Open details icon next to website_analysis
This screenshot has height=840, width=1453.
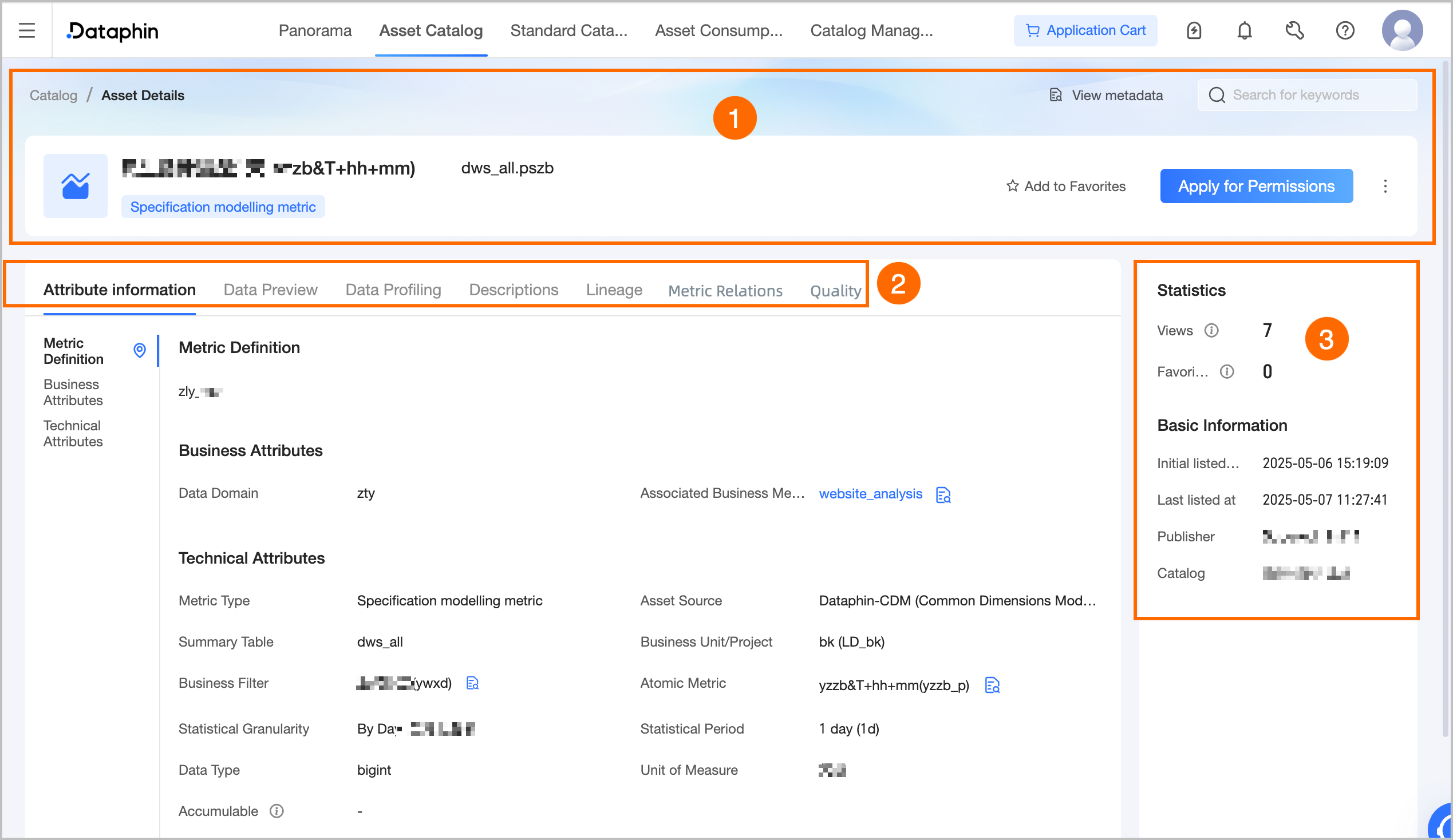click(943, 495)
